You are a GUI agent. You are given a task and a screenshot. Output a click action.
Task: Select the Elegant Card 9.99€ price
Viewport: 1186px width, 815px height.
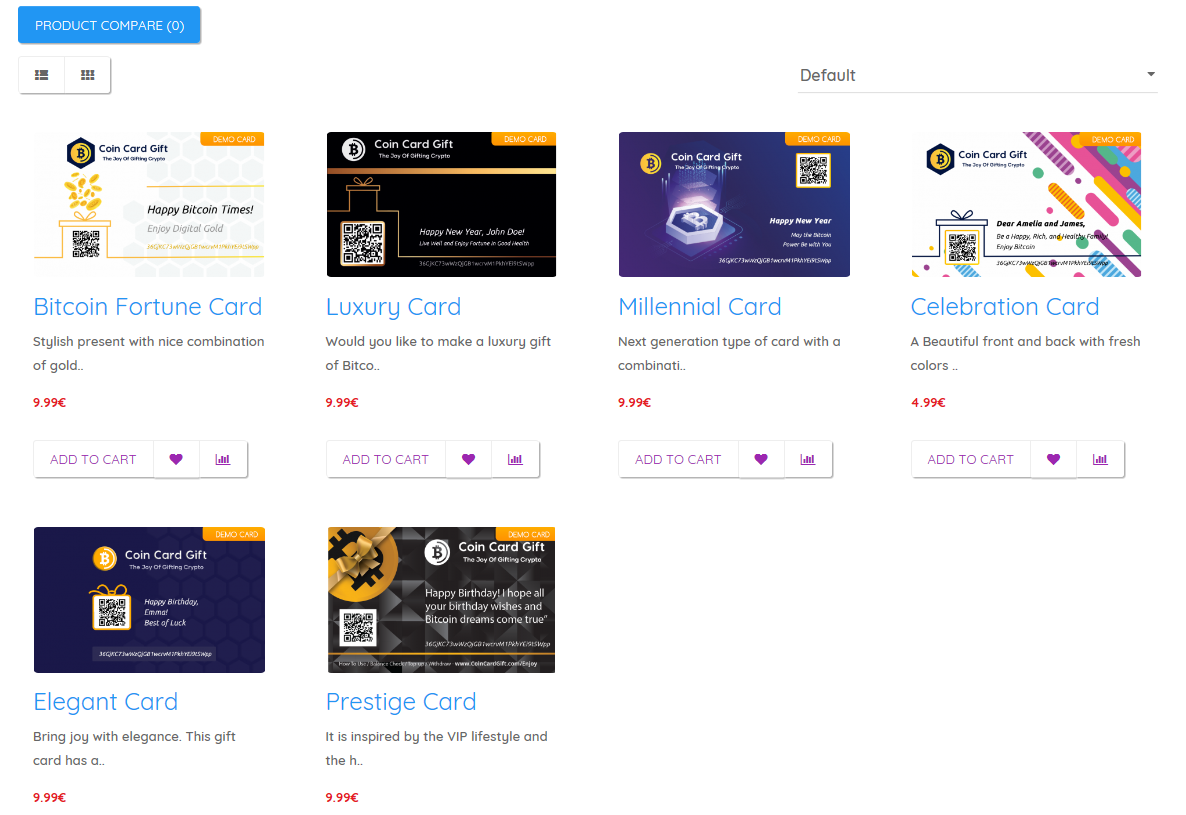[49, 798]
